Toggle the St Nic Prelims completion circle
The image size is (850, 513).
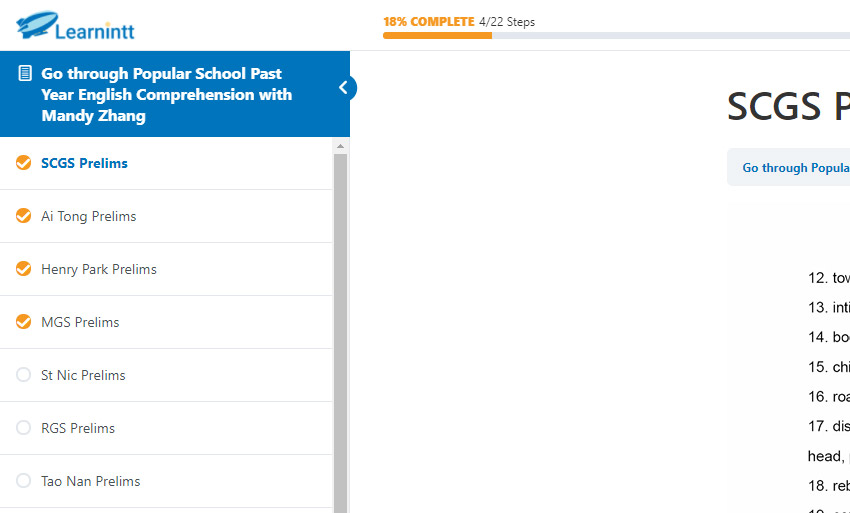click(x=23, y=375)
